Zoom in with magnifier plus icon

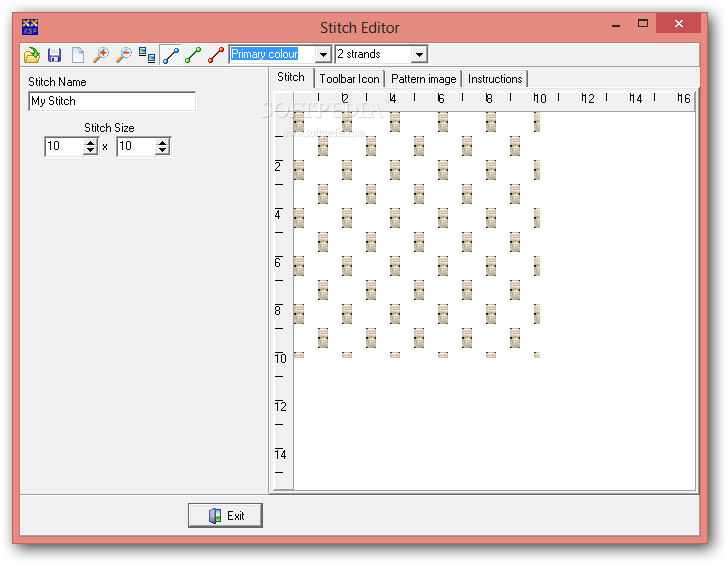click(x=101, y=55)
